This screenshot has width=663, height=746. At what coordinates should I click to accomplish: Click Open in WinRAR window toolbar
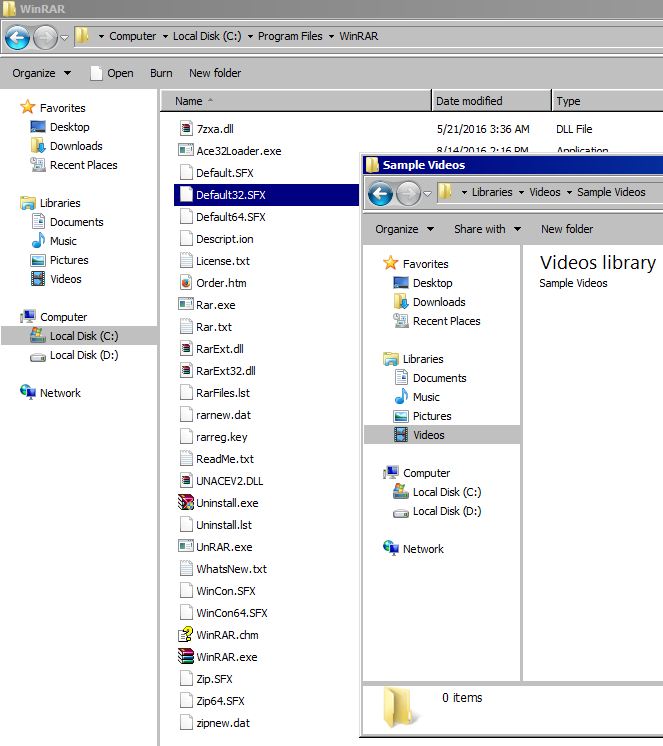tap(112, 73)
